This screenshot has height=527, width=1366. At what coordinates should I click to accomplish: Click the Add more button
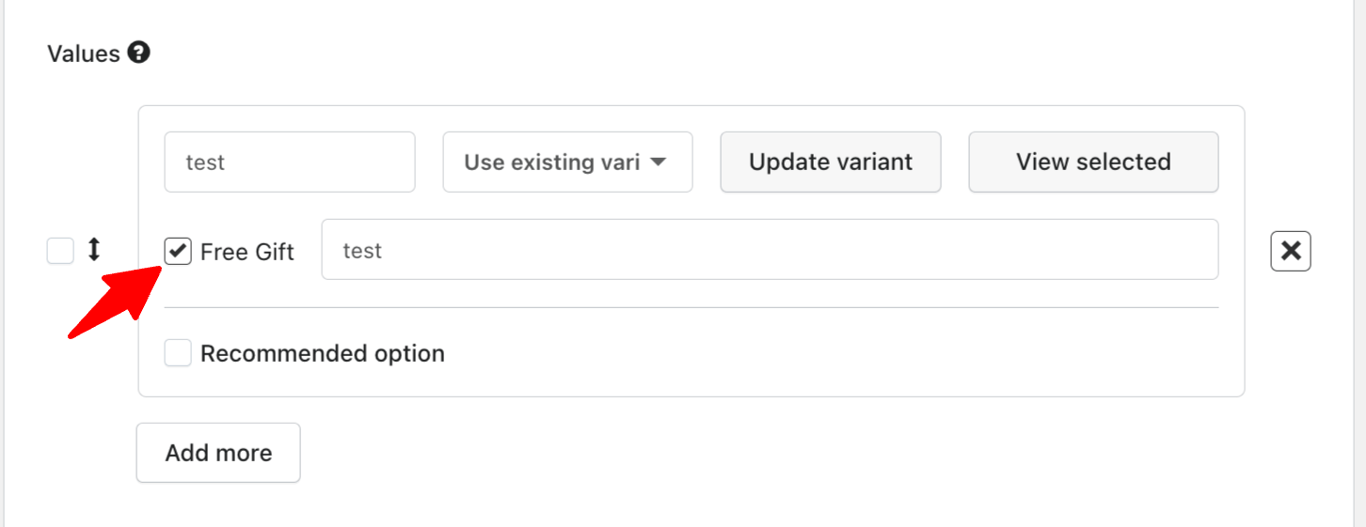218,453
